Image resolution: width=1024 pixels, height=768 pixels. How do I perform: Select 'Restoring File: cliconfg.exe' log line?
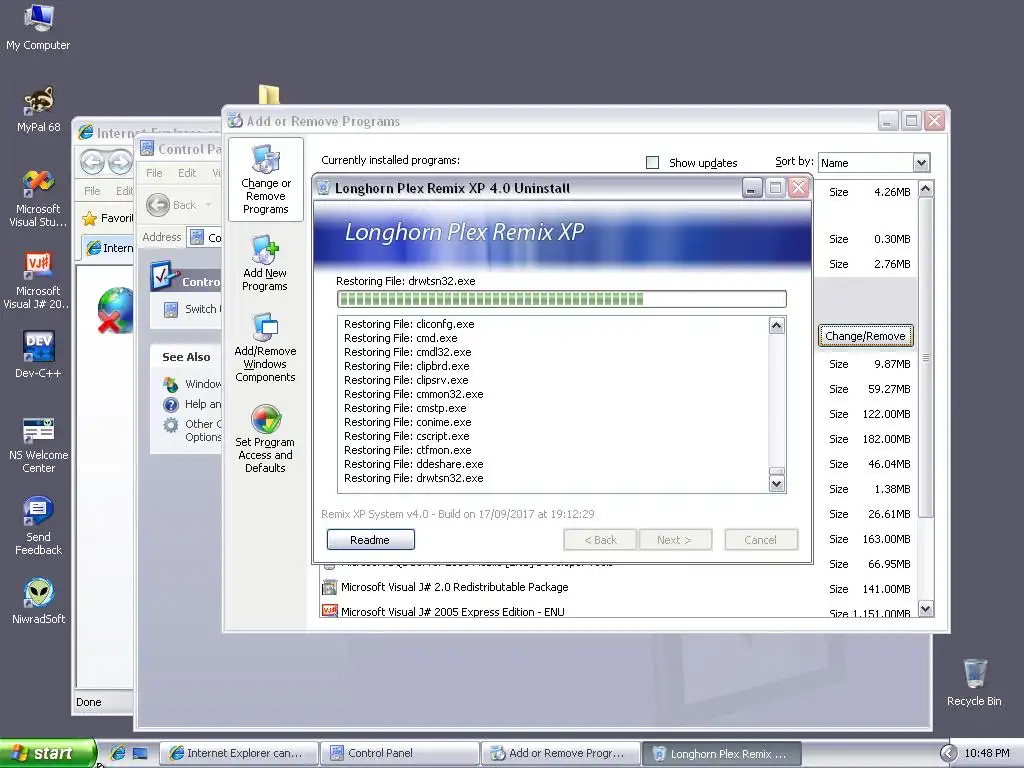(x=409, y=324)
